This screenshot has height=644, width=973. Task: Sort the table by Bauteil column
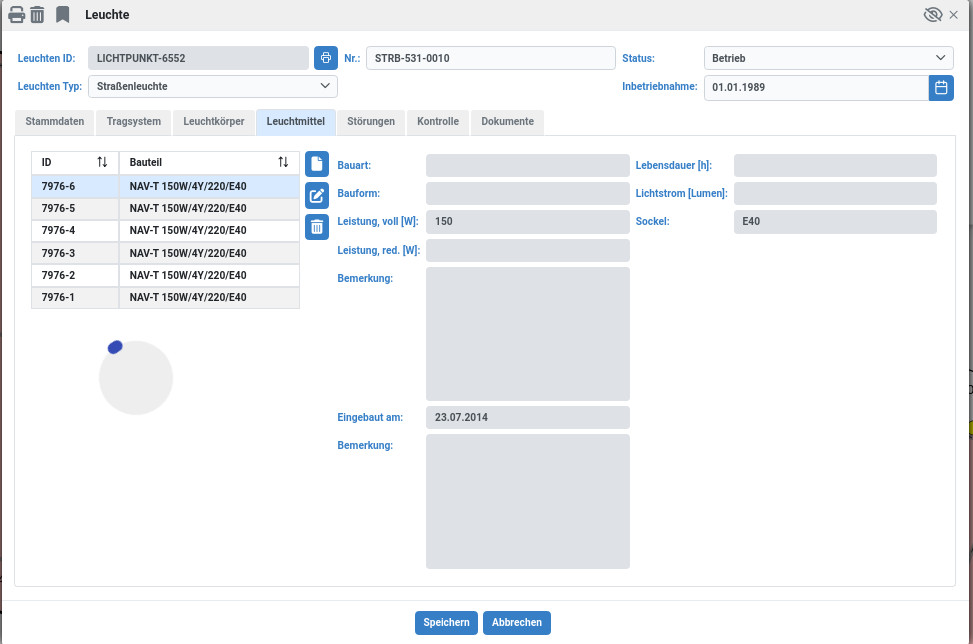coord(283,162)
